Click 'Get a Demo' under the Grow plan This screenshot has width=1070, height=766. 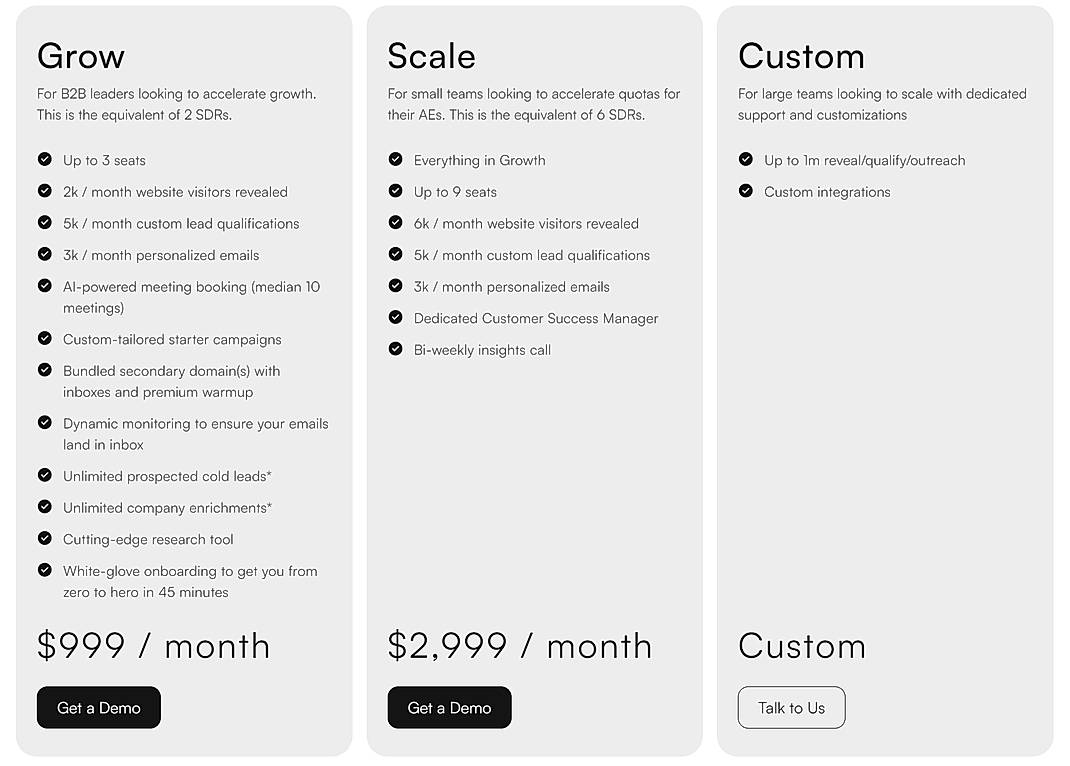click(98, 707)
